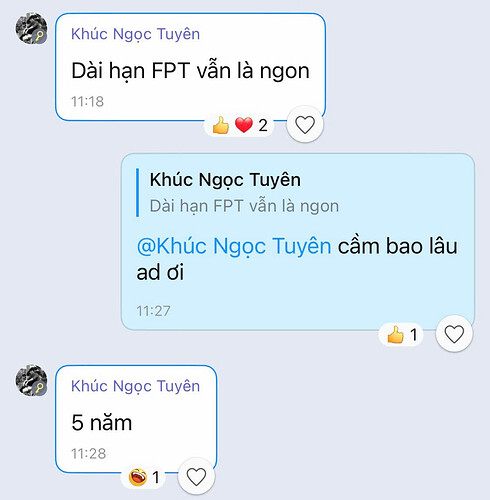490x500 pixels.
Task: Open avatar beside "5 năm" message
Action: pos(32,380)
